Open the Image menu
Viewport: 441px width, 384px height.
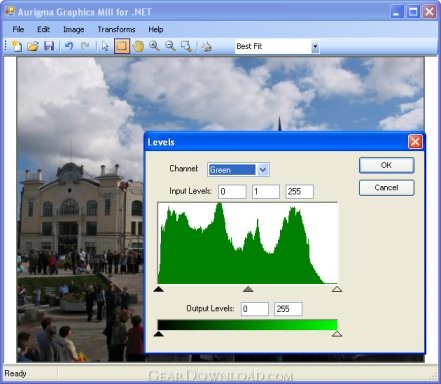click(74, 30)
